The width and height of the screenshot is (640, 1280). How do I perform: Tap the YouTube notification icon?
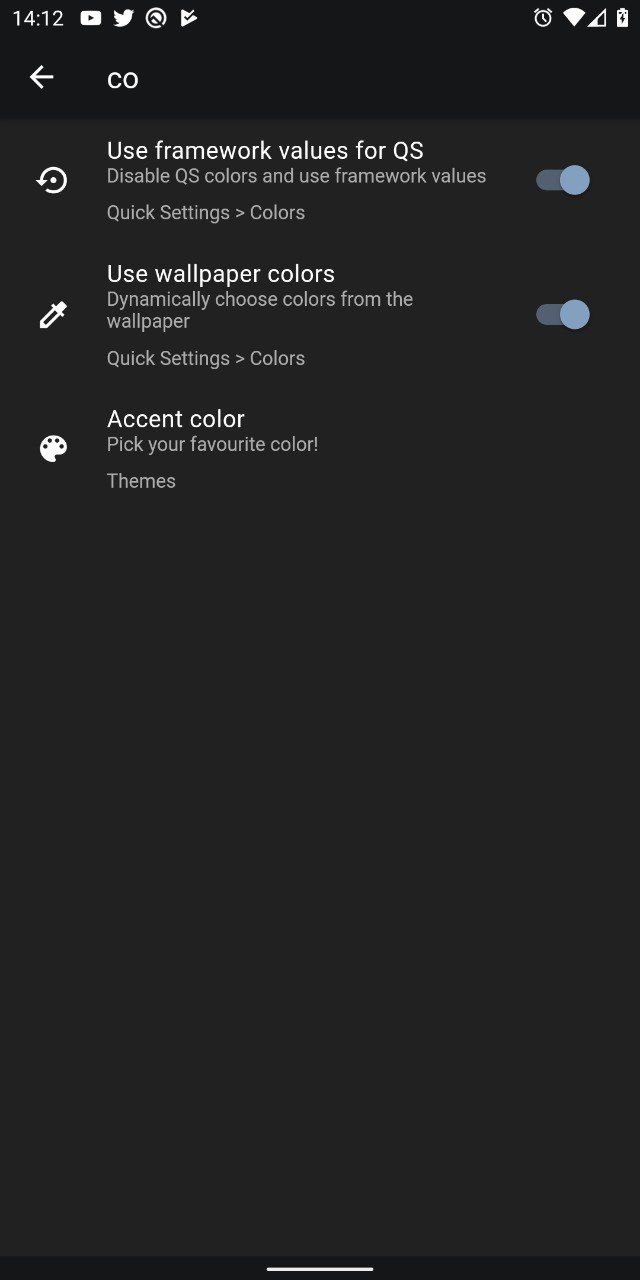(x=91, y=17)
